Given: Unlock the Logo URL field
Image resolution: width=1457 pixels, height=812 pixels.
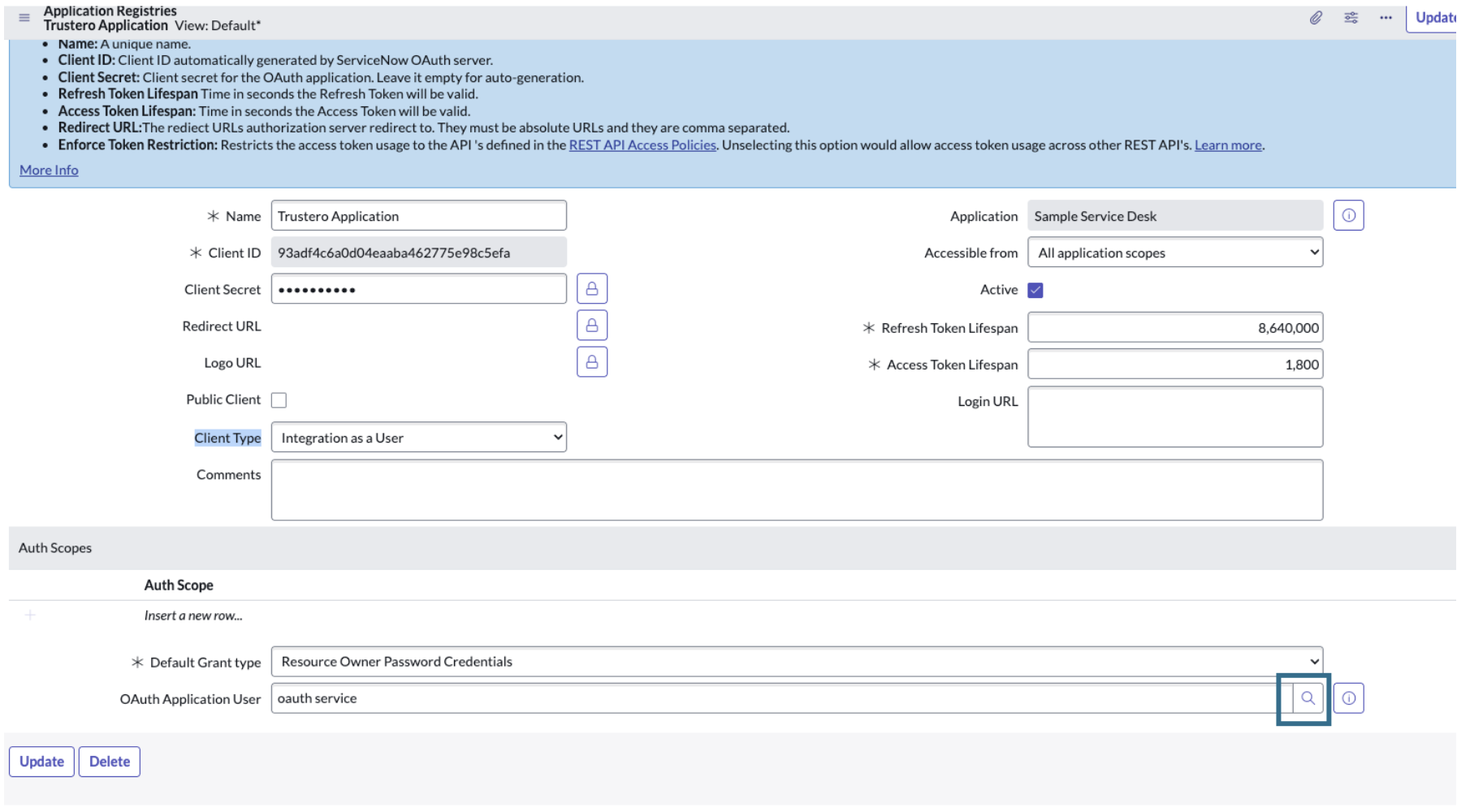Looking at the screenshot, I should point(592,362).
